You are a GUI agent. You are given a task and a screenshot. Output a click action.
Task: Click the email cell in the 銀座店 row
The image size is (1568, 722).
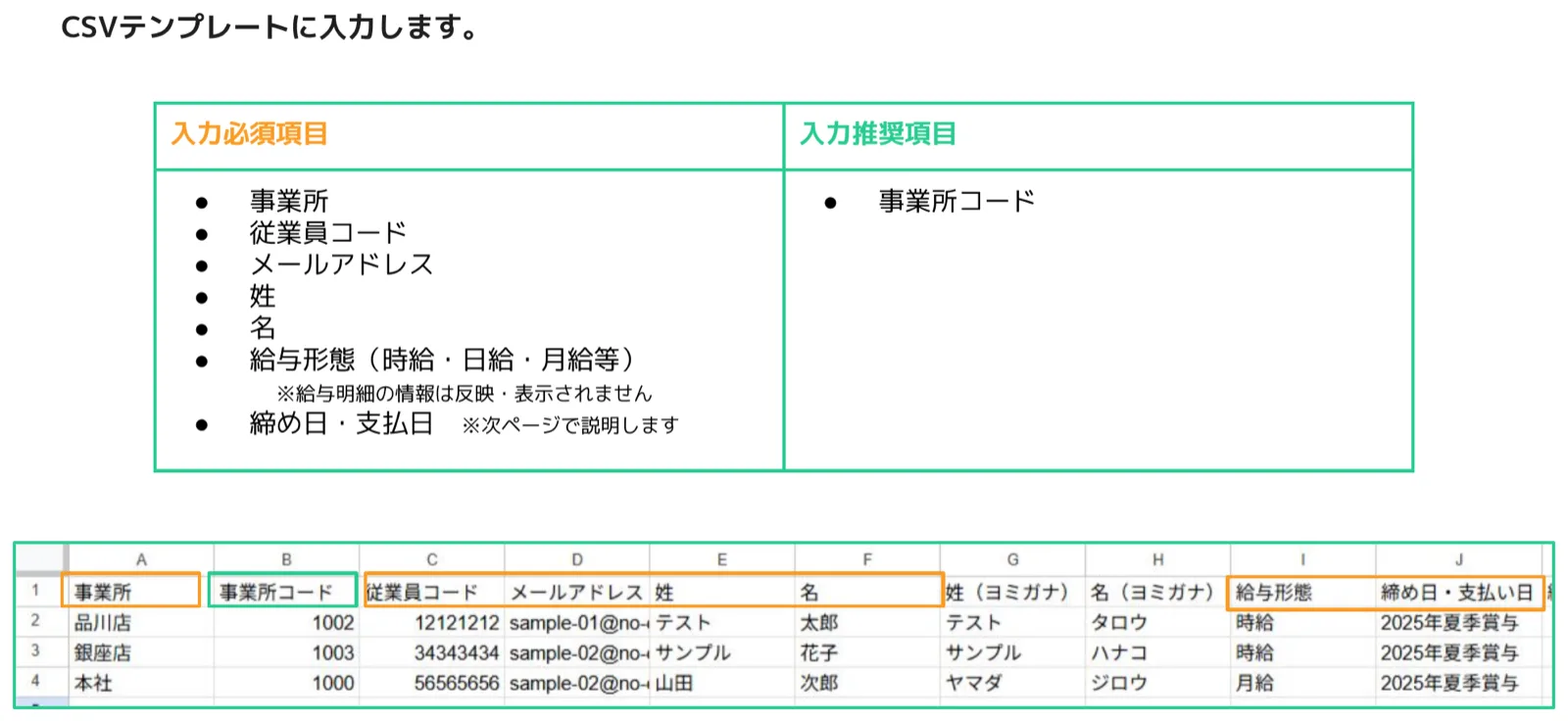[x=576, y=652]
